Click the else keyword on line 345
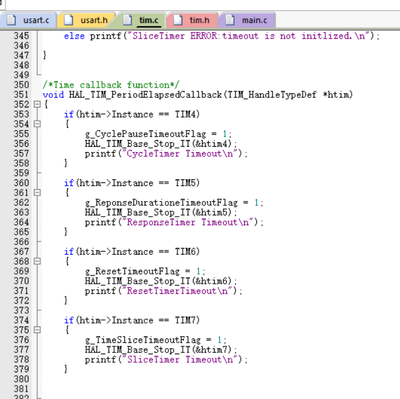Image resolution: width=400 pixels, height=399 pixels. point(74,36)
